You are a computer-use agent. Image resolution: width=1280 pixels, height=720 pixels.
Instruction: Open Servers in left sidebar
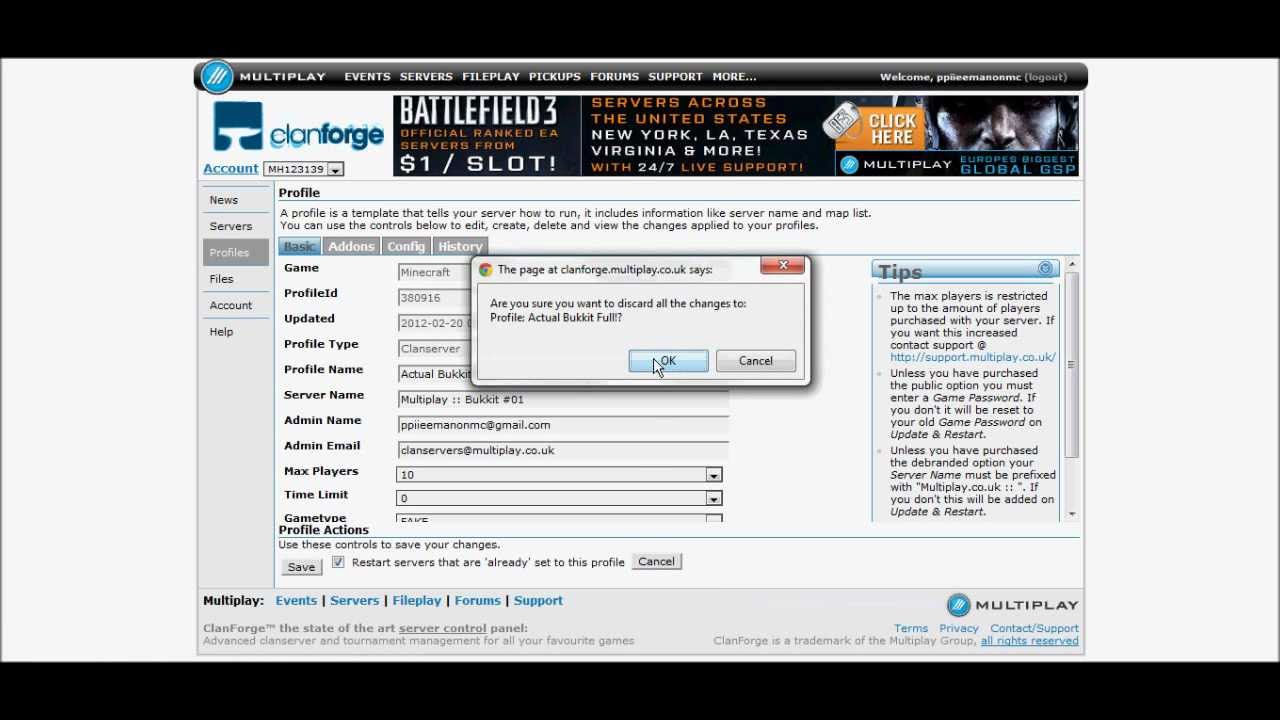pyautogui.click(x=231, y=226)
